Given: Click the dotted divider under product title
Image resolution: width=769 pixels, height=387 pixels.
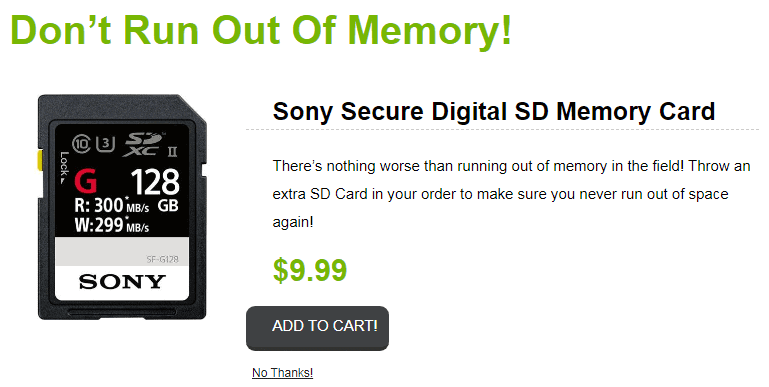Looking at the screenshot, I should coord(503,129).
